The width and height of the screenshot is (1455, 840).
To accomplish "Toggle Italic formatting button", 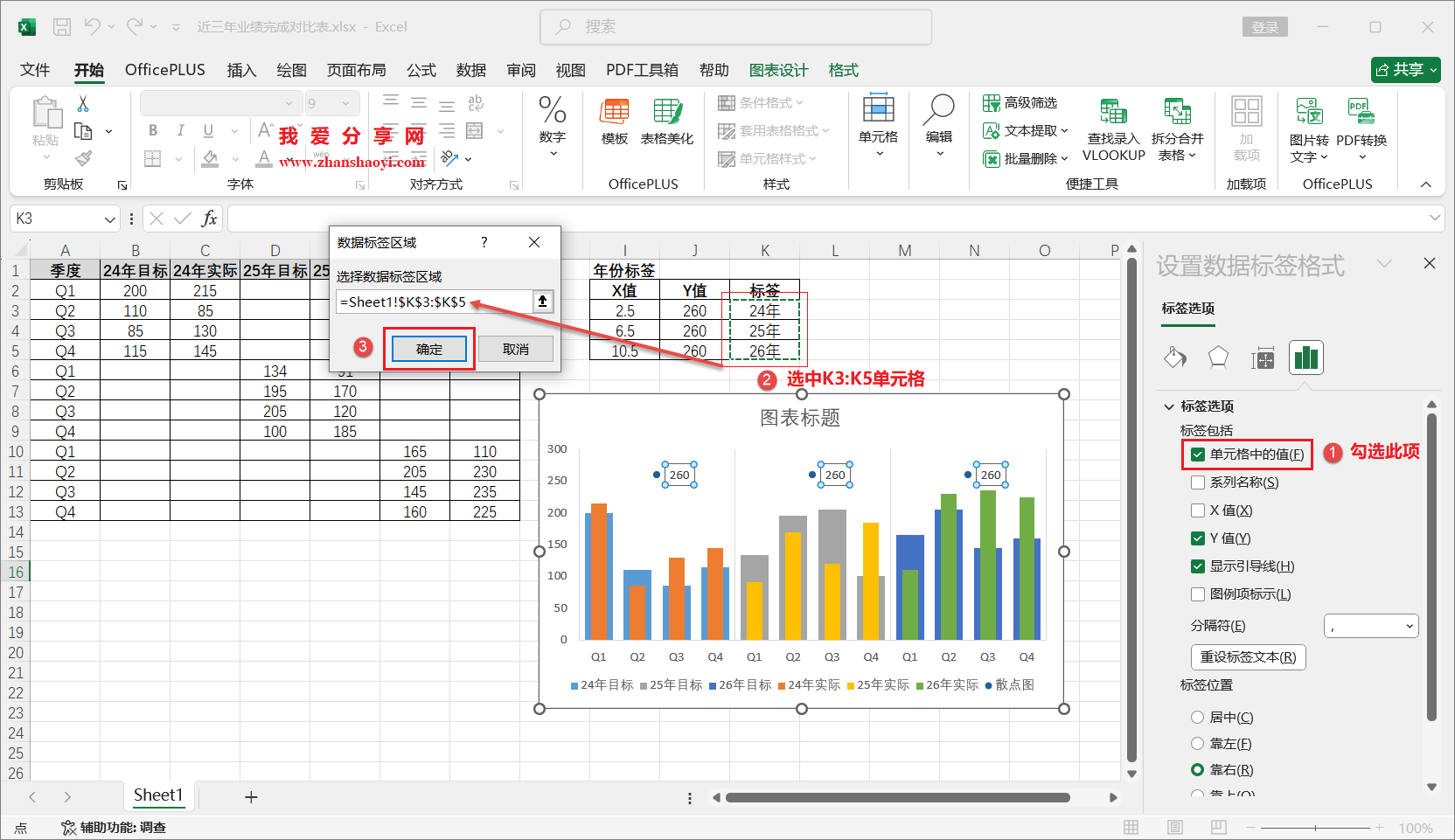I will (180, 130).
